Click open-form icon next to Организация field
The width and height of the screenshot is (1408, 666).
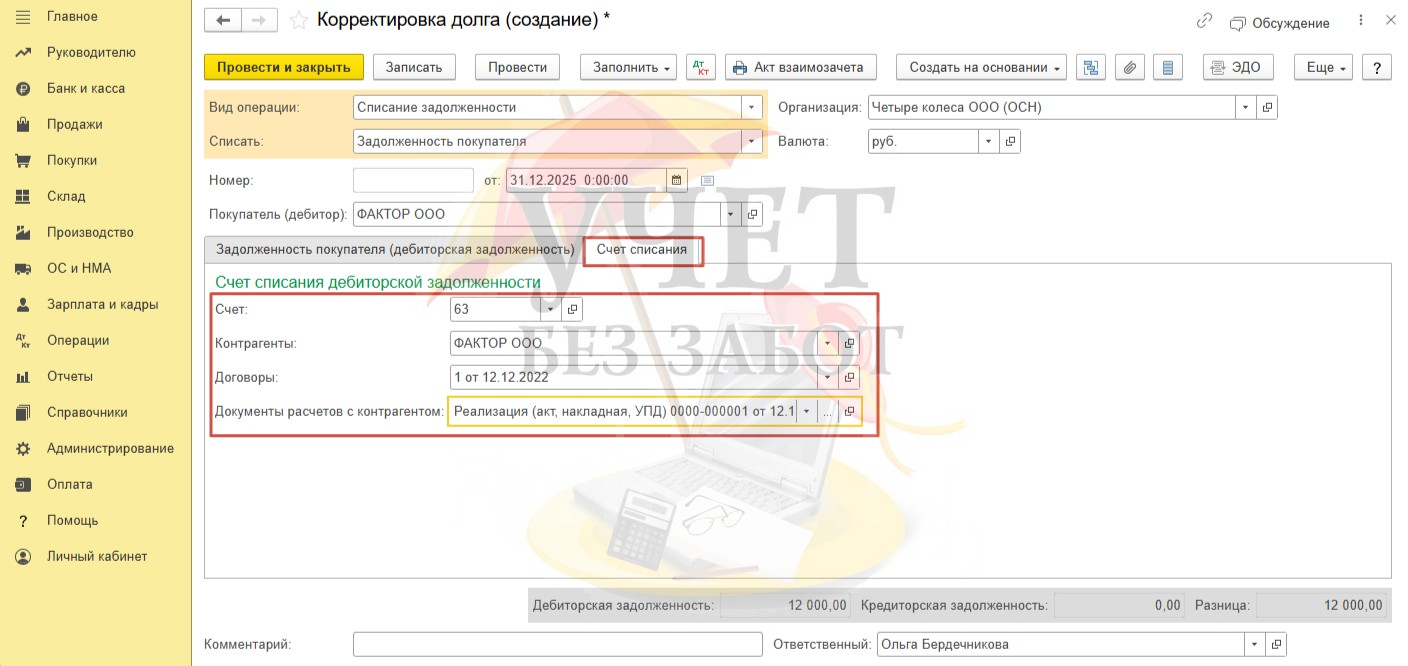coord(1267,107)
